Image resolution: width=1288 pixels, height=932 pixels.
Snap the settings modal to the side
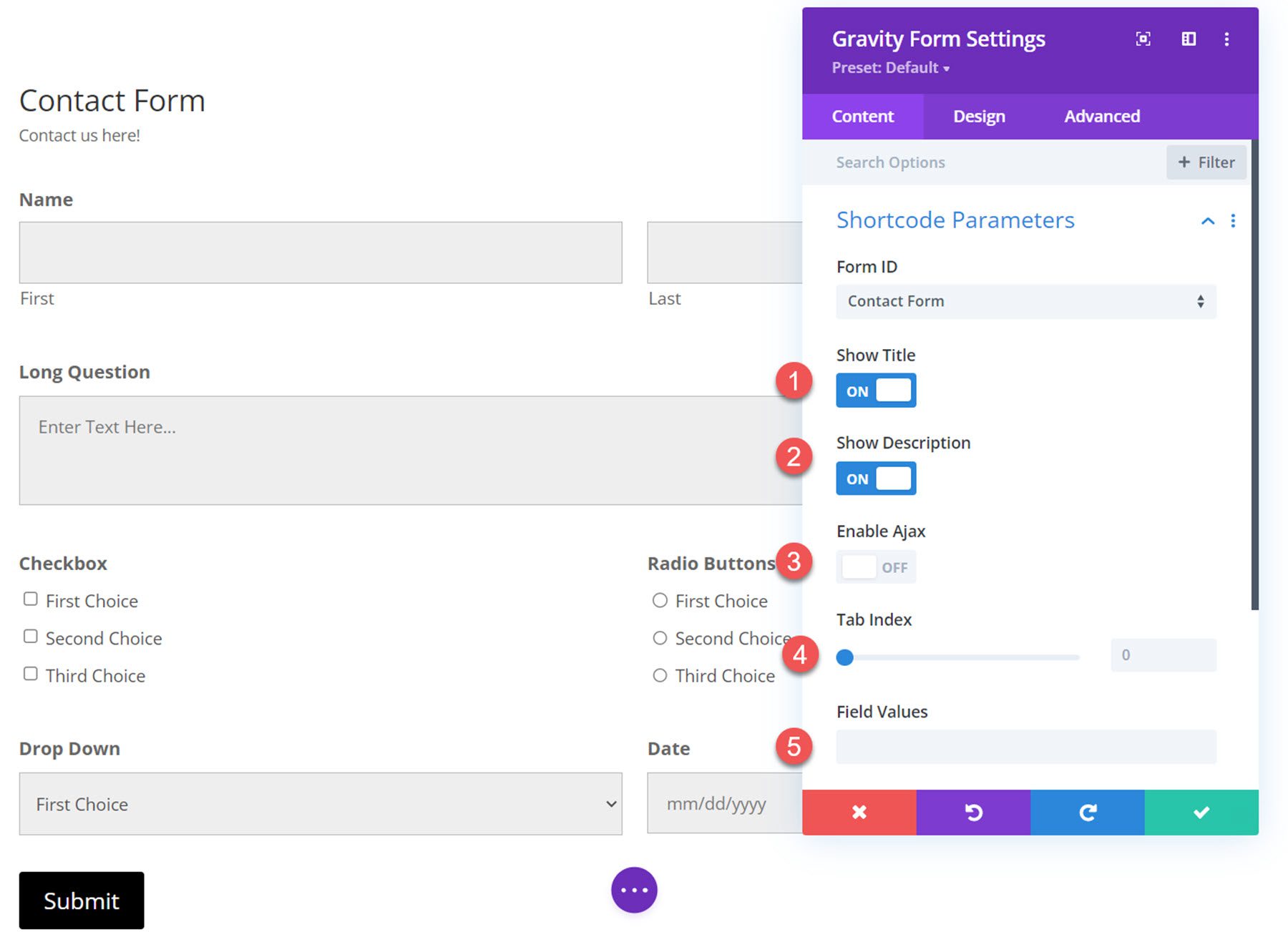(1188, 39)
